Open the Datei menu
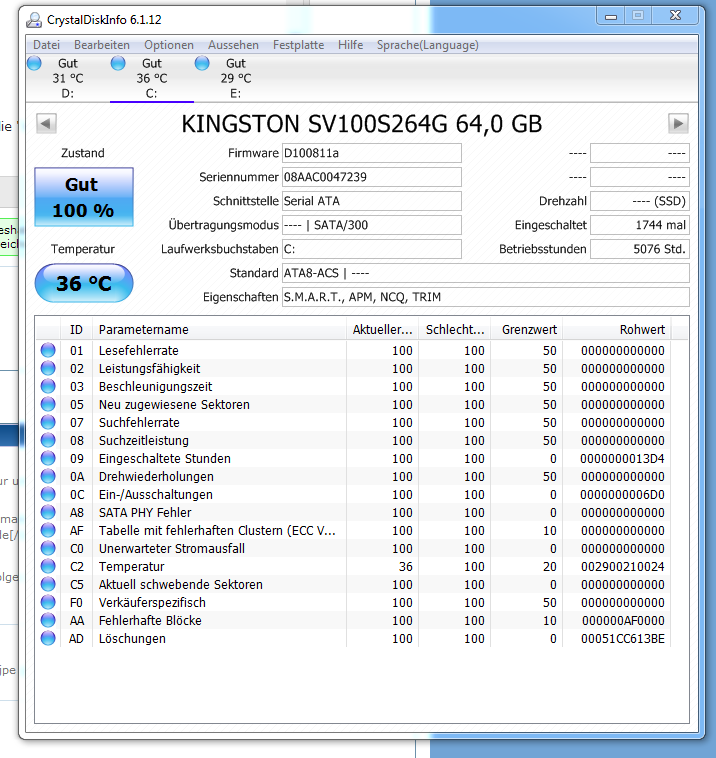The width and height of the screenshot is (716, 758). coord(46,45)
